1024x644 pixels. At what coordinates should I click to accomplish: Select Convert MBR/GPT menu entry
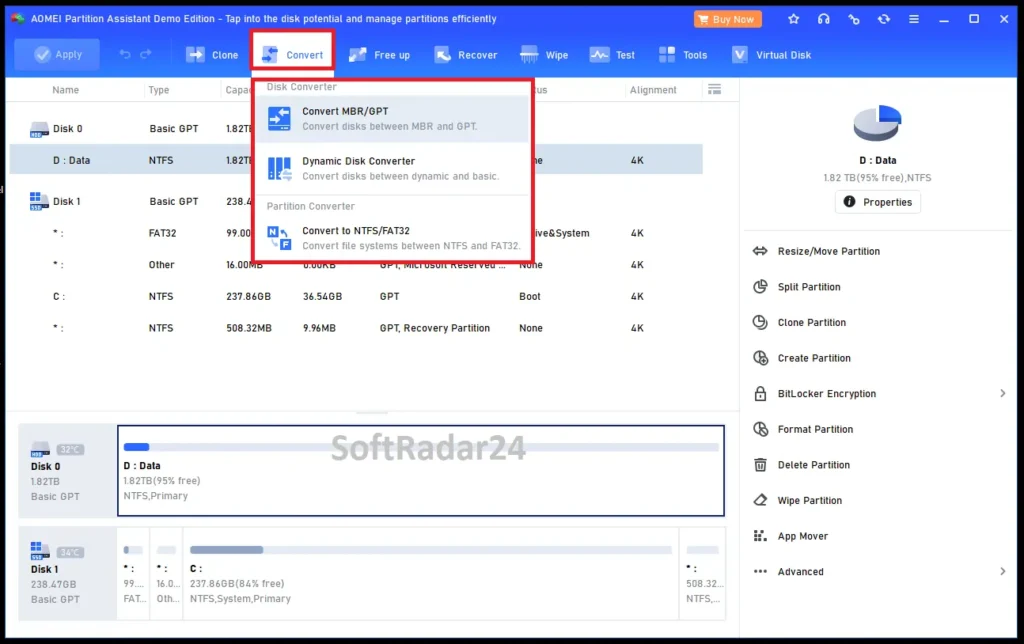(x=392, y=119)
